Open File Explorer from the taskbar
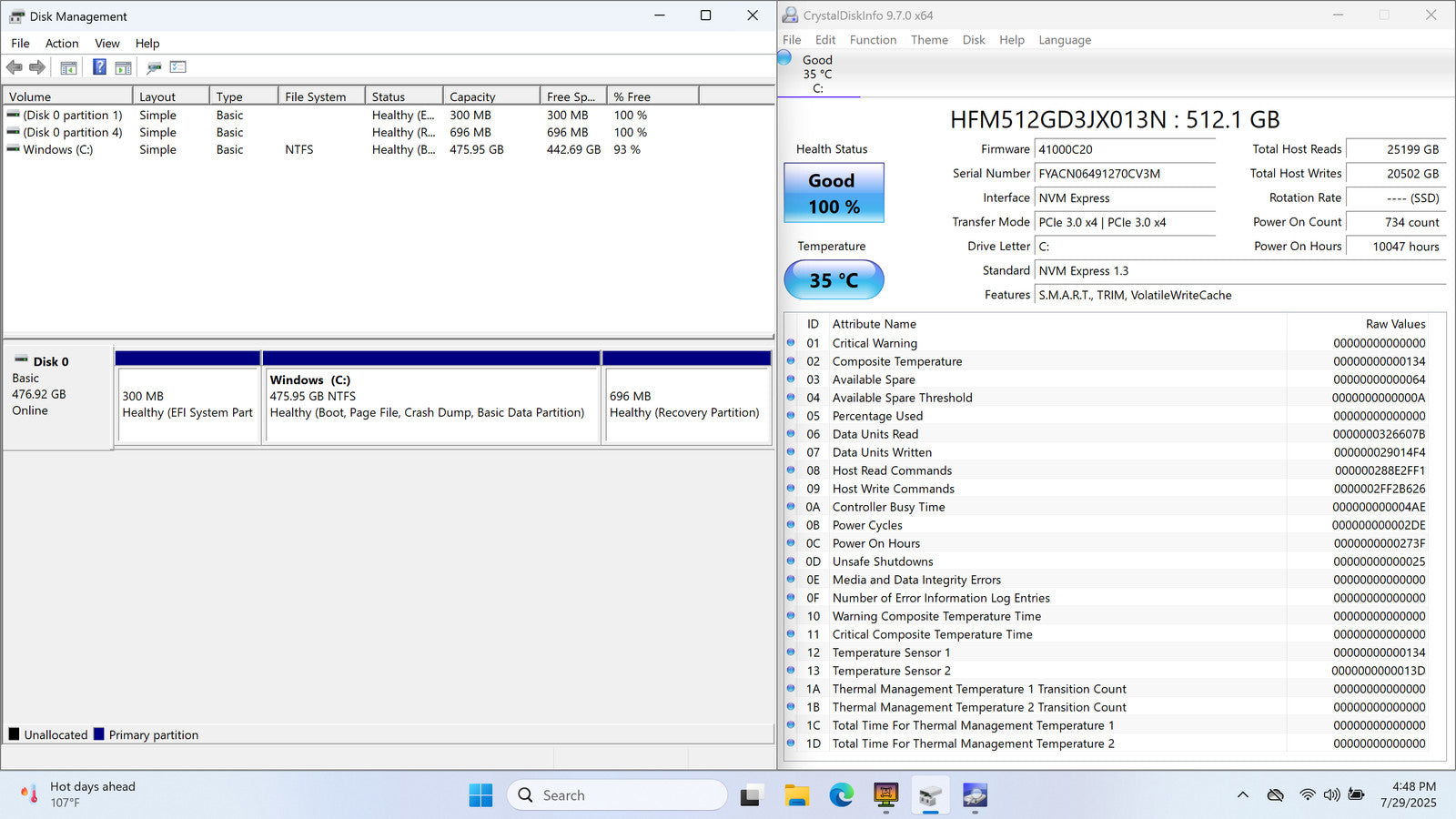Screen dimensions: 1456x819 click(x=797, y=795)
